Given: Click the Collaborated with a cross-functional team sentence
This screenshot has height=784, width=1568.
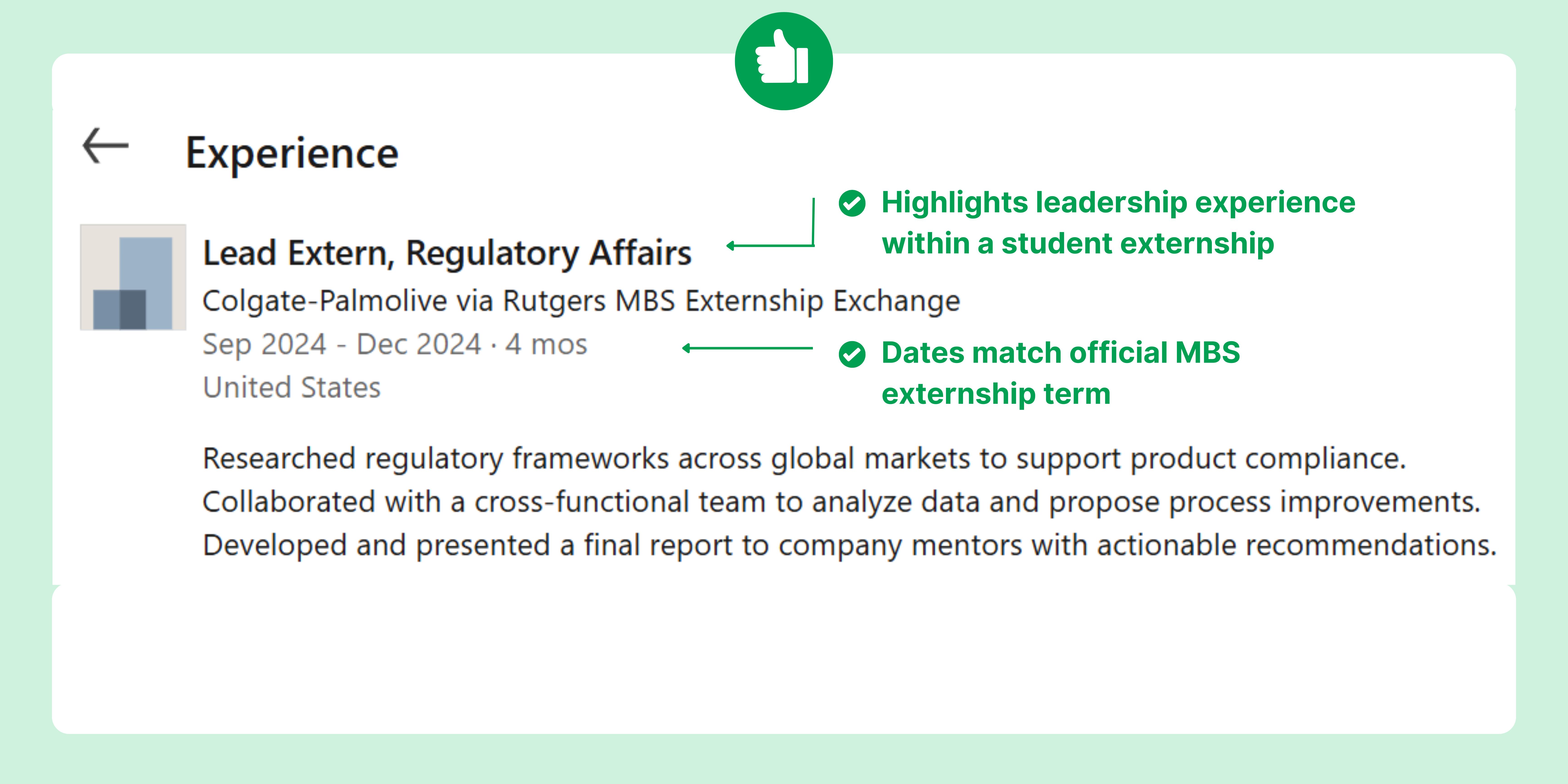Looking at the screenshot, I should pos(841,502).
